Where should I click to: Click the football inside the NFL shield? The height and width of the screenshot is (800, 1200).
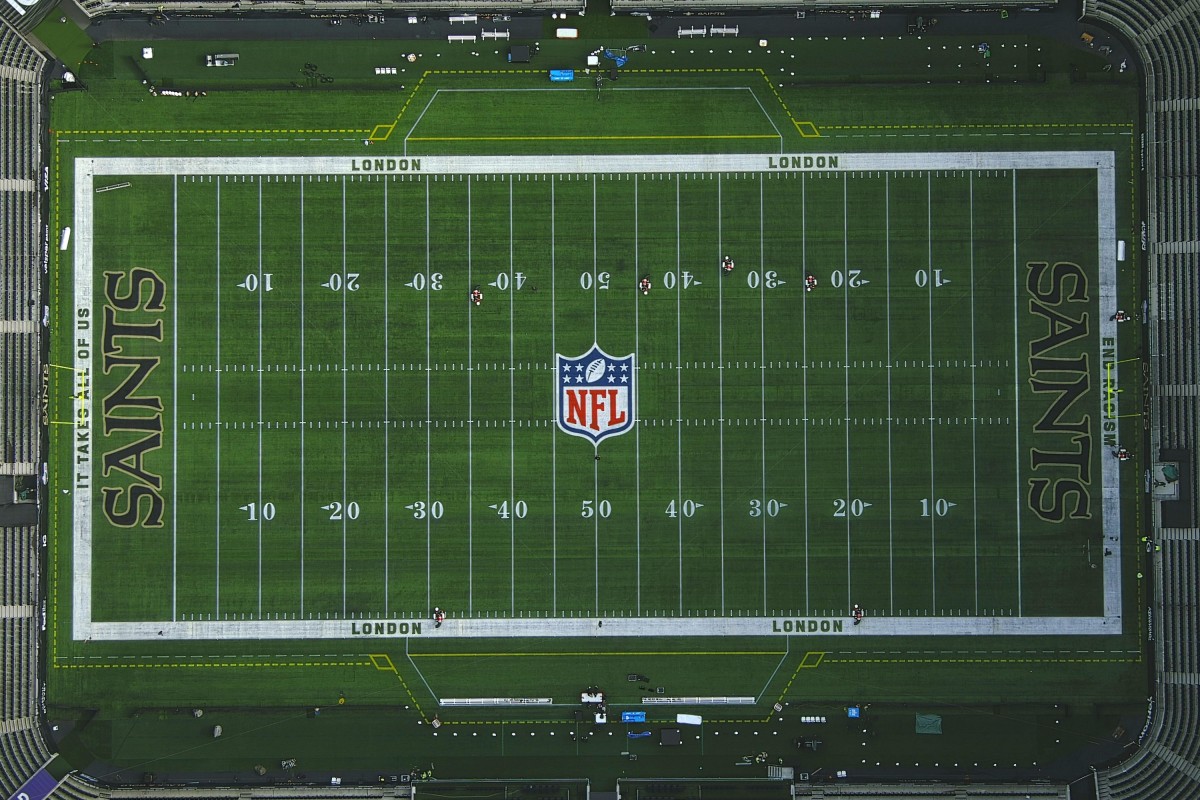(595, 369)
